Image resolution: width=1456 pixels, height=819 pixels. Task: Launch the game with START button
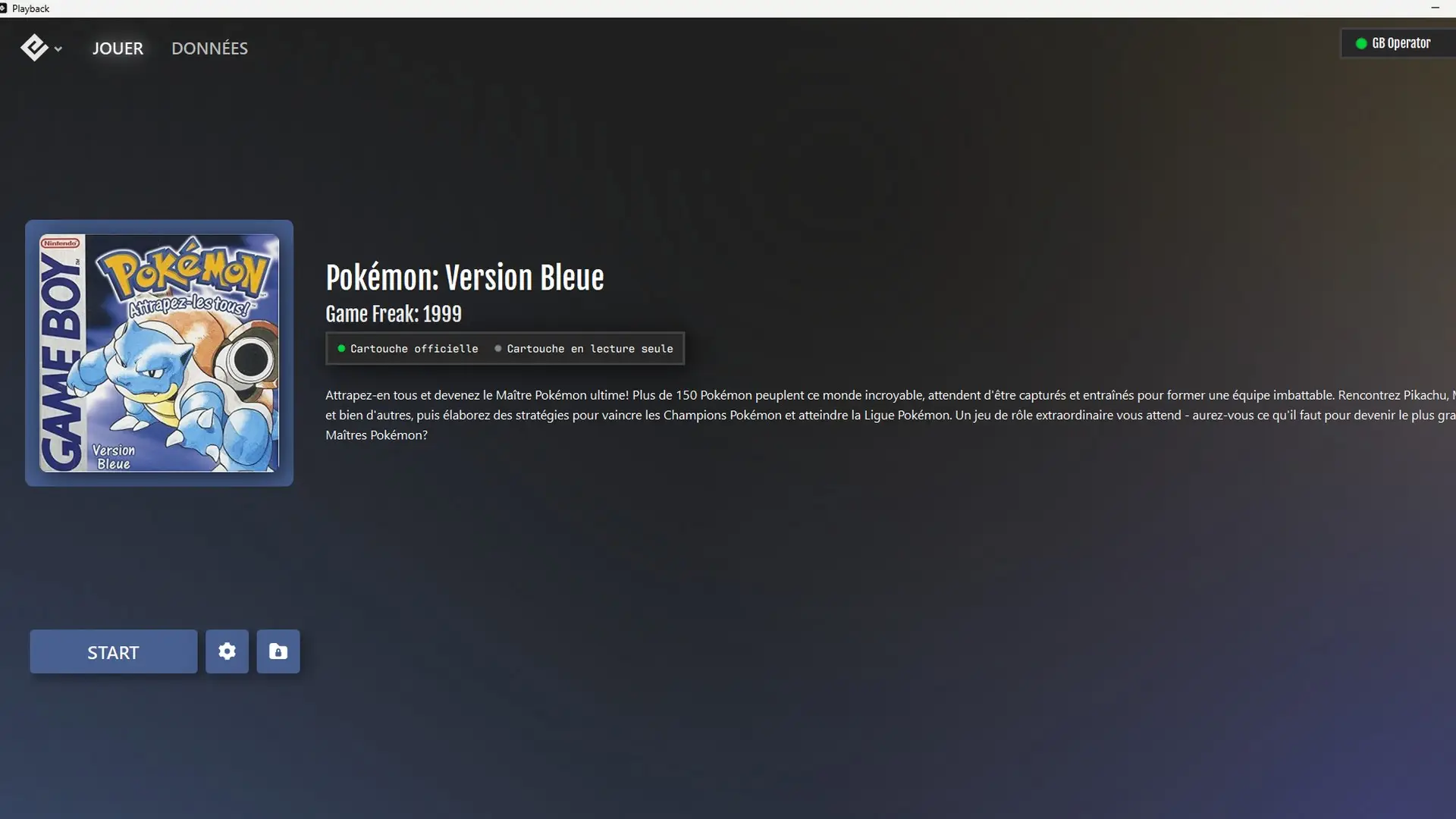click(113, 651)
